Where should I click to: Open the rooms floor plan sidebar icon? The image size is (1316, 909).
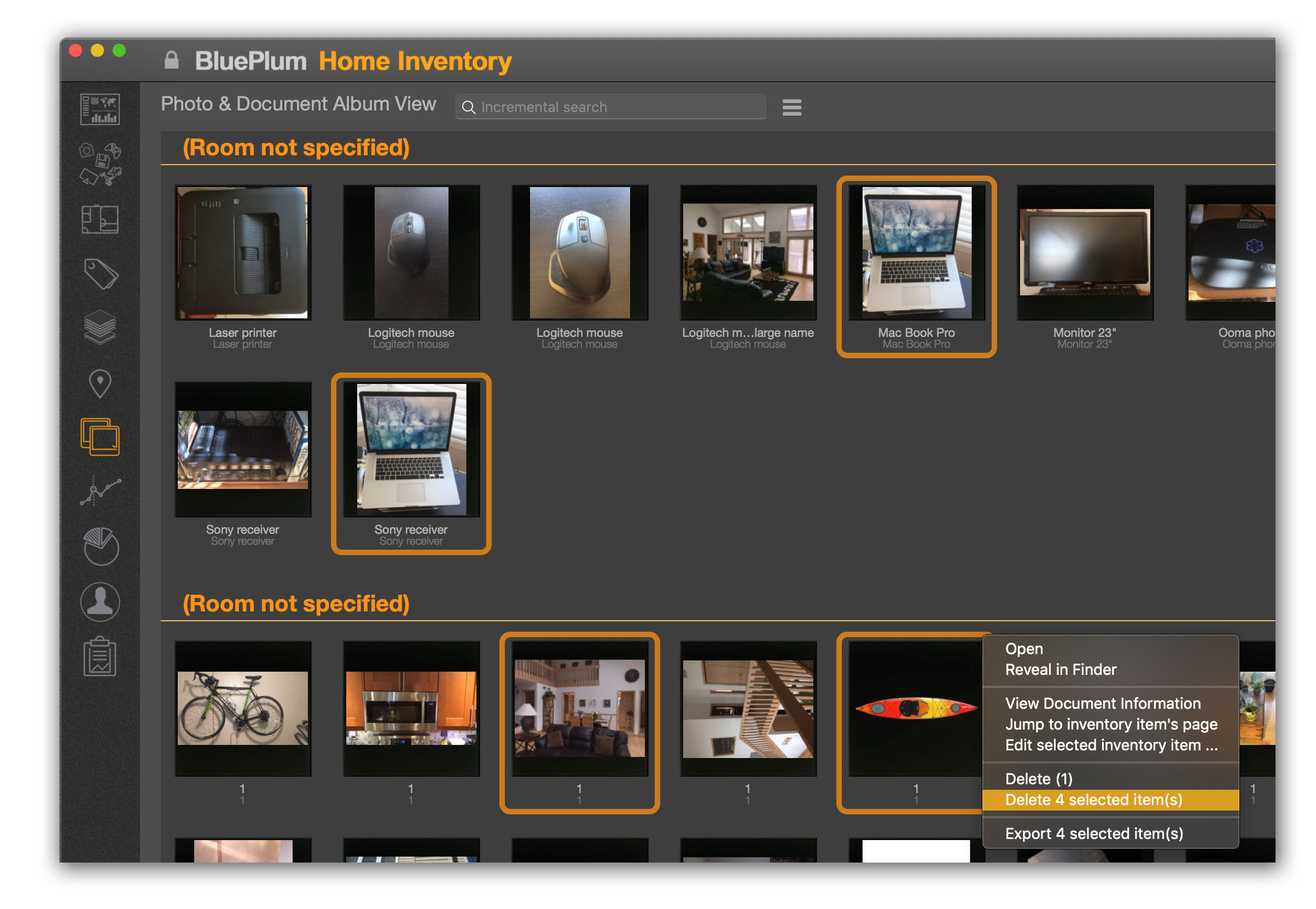(100, 219)
